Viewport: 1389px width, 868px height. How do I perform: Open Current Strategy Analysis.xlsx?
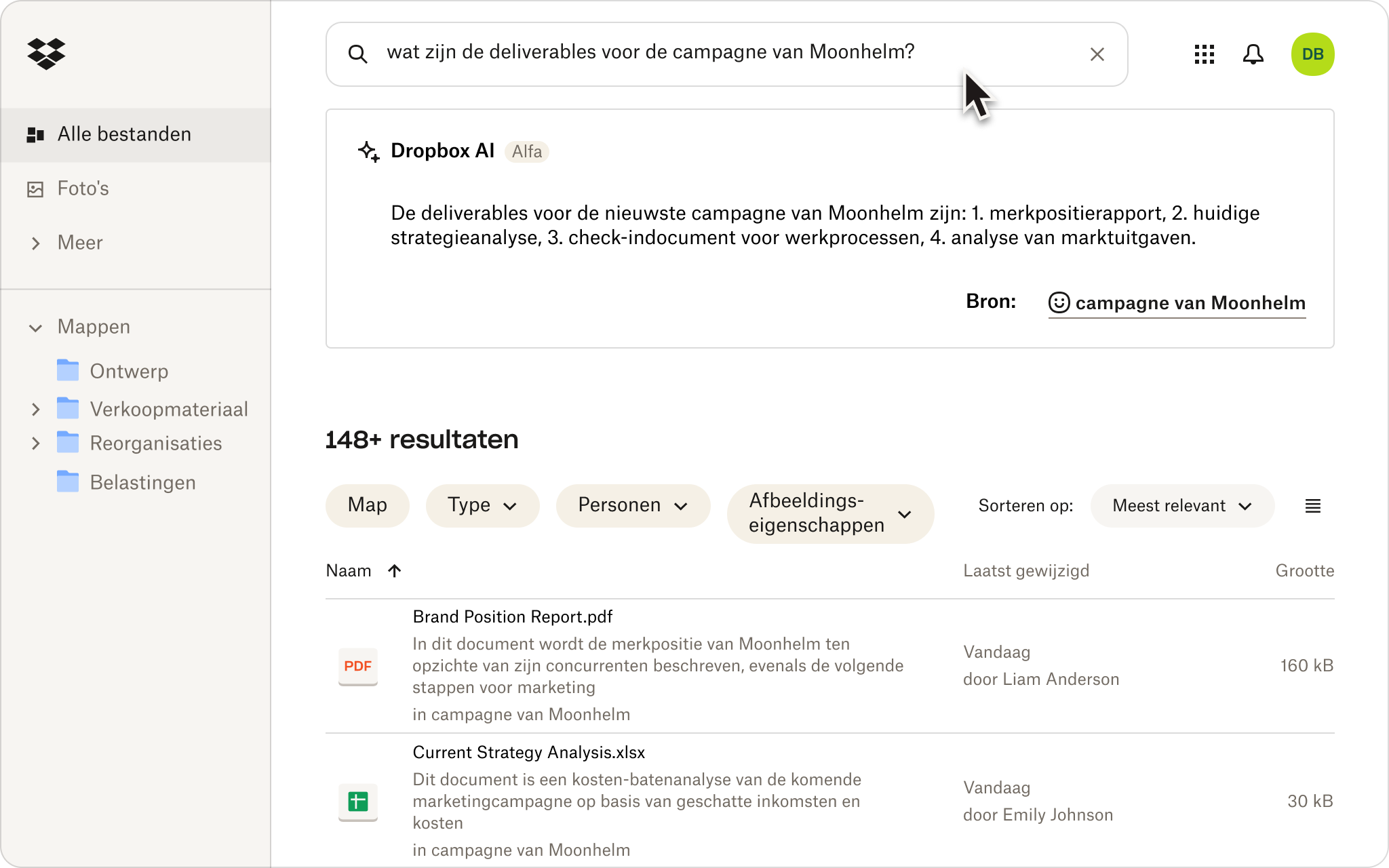point(528,752)
